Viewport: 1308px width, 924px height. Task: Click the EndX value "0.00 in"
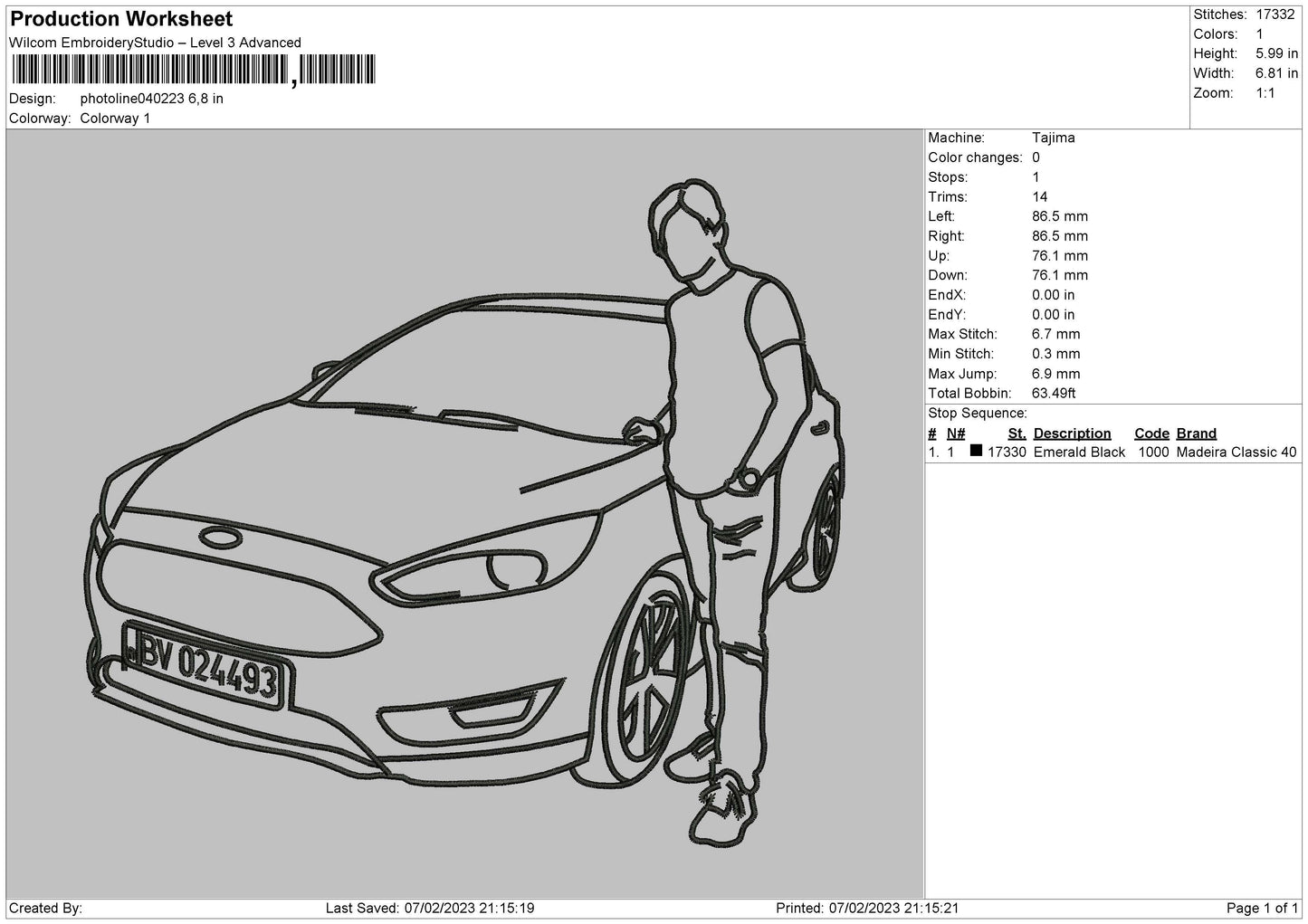click(x=1054, y=295)
